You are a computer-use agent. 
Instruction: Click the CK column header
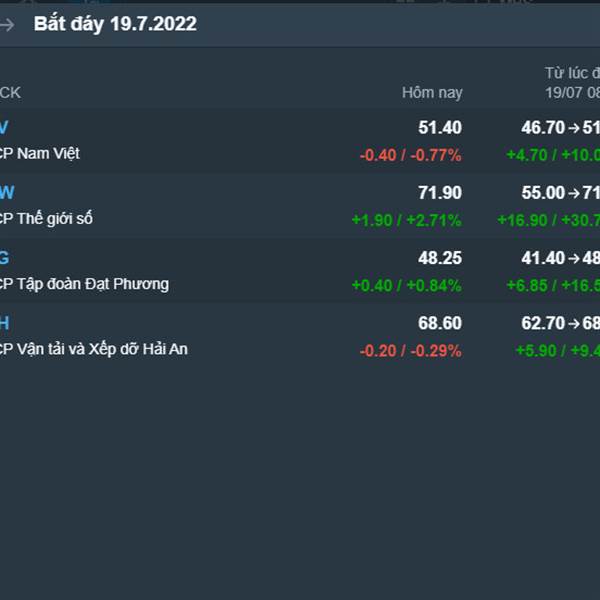pos(10,93)
